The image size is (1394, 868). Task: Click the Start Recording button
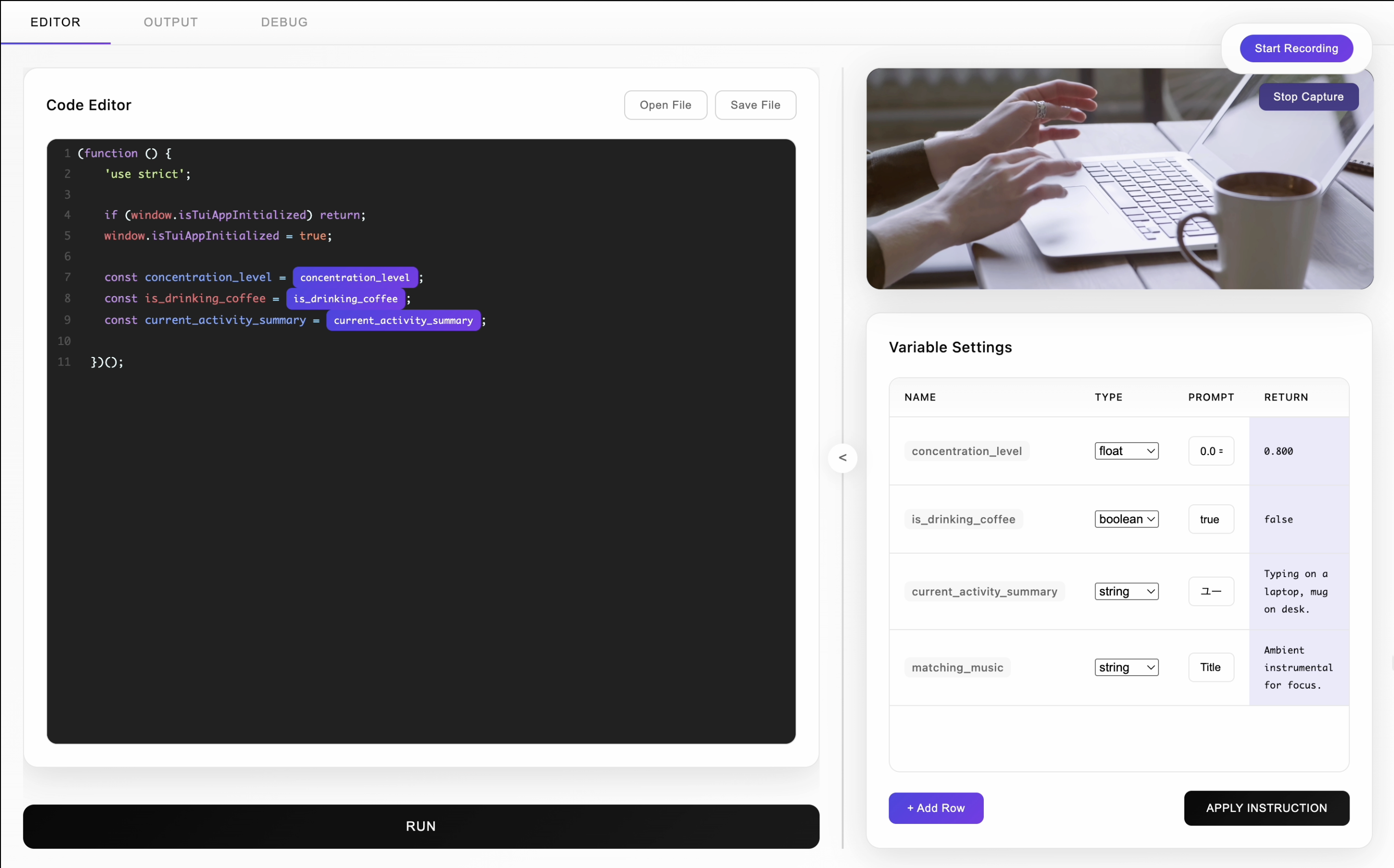(1296, 48)
